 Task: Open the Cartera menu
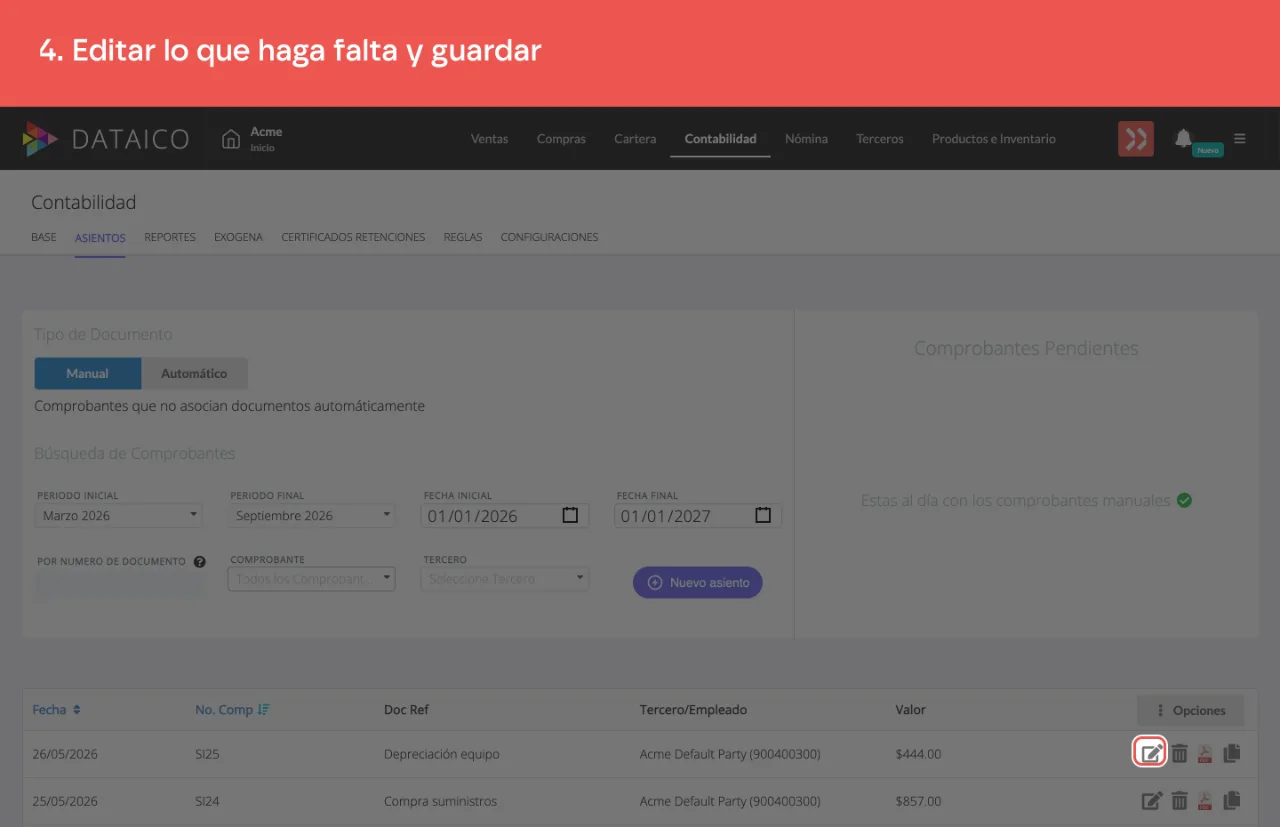(635, 139)
